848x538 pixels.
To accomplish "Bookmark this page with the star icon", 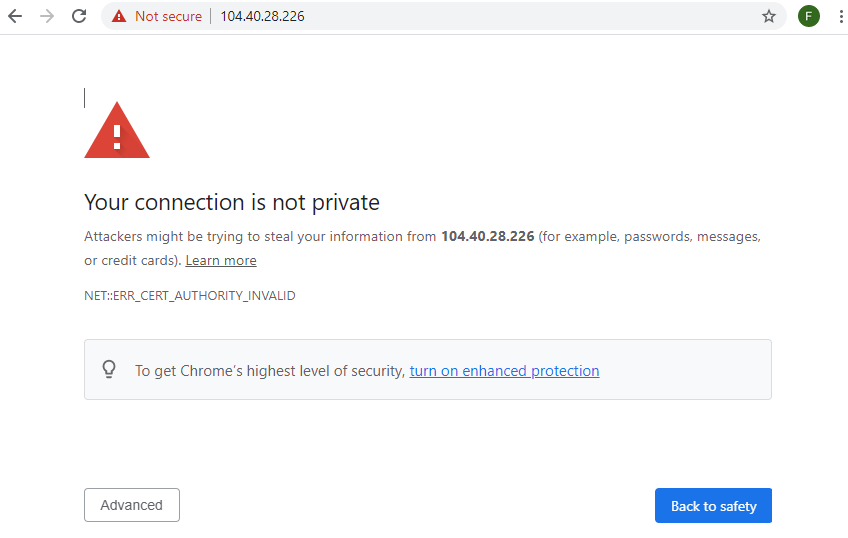I will (x=768, y=16).
